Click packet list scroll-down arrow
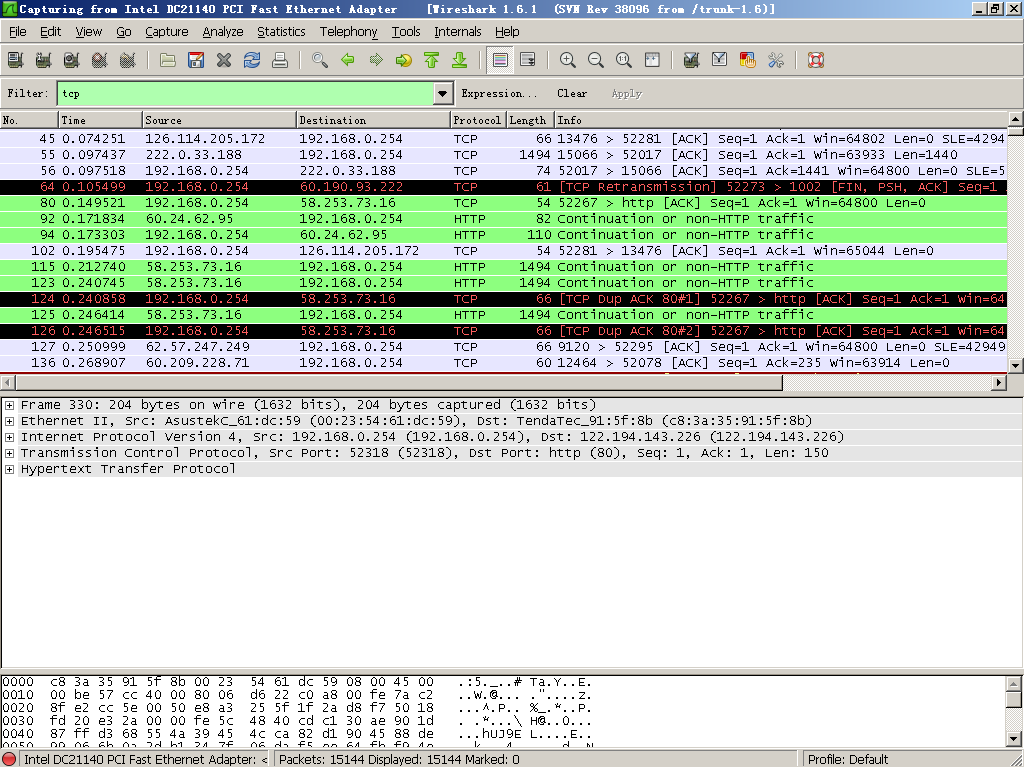The height and width of the screenshot is (768, 1024). tap(1015, 366)
